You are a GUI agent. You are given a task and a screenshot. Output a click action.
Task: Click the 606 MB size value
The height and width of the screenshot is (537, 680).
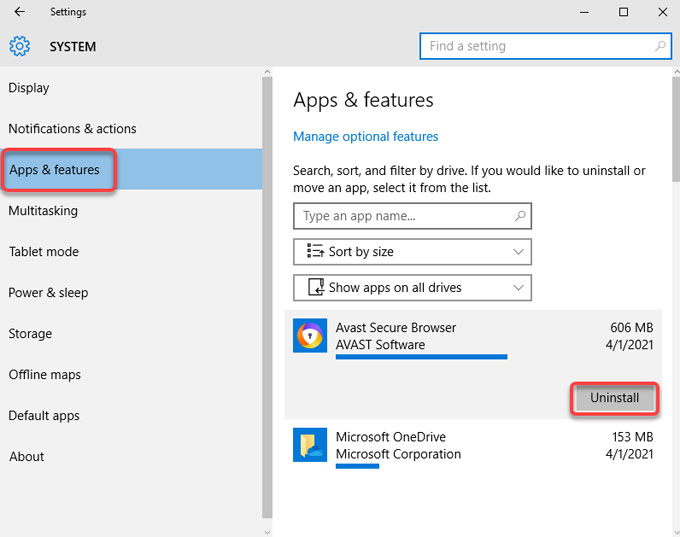[x=631, y=327]
